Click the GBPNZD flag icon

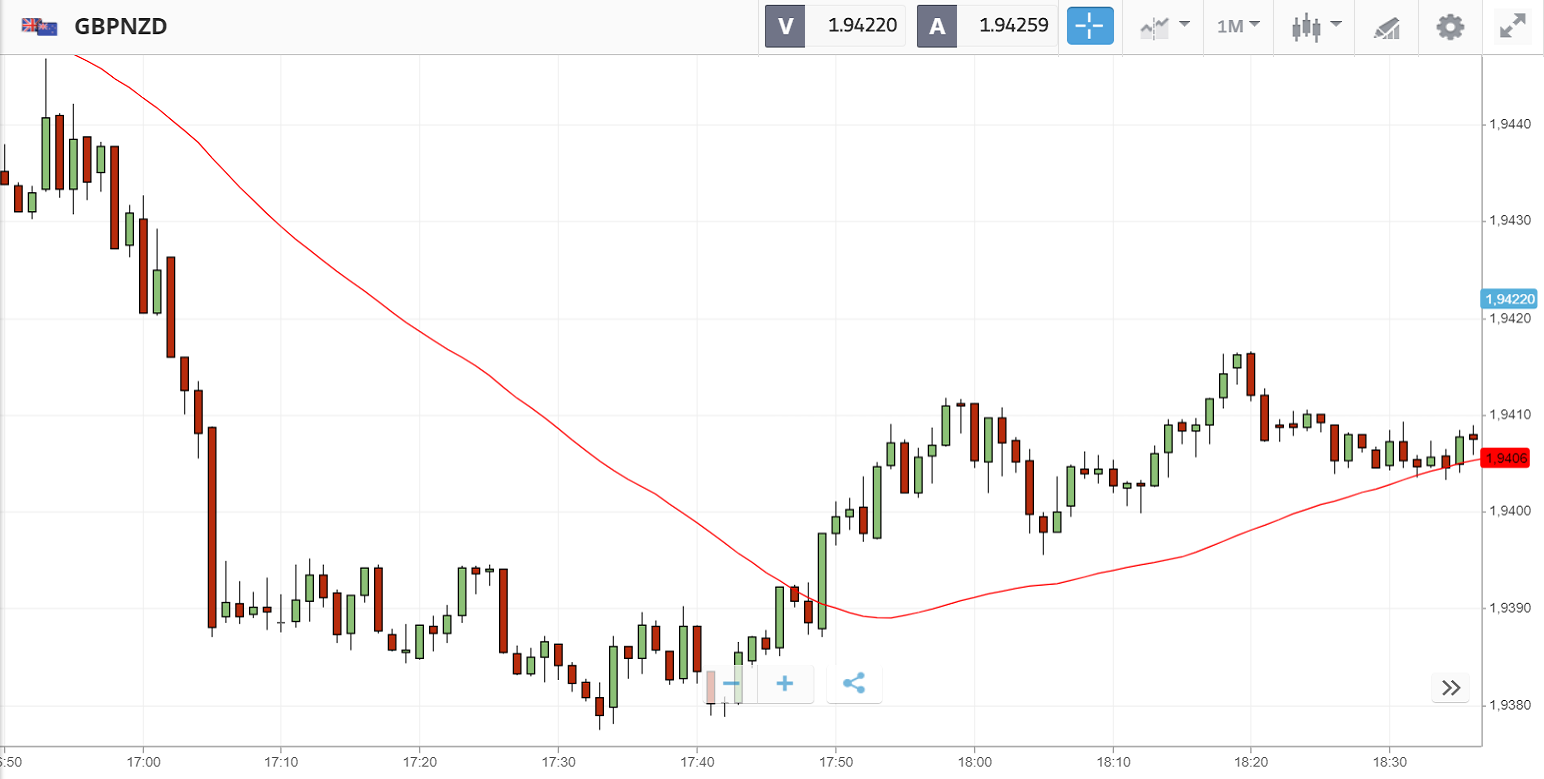pyautogui.click(x=40, y=27)
